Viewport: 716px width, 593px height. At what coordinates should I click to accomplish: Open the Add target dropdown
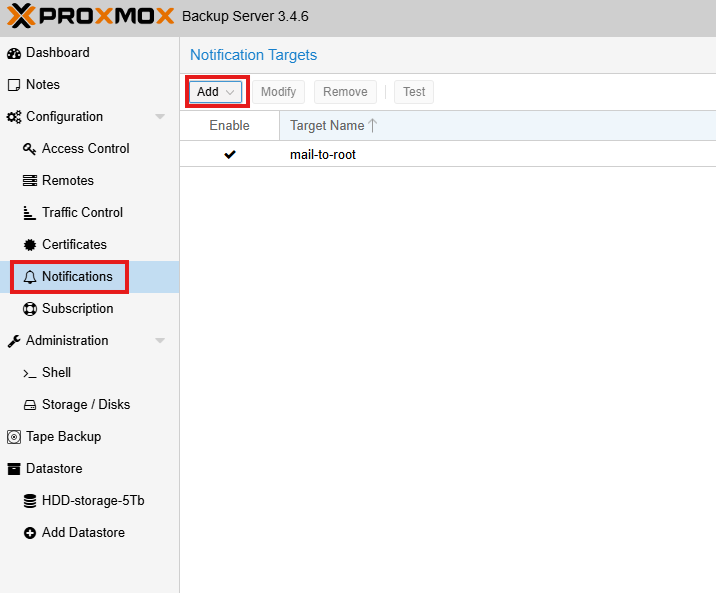(216, 92)
